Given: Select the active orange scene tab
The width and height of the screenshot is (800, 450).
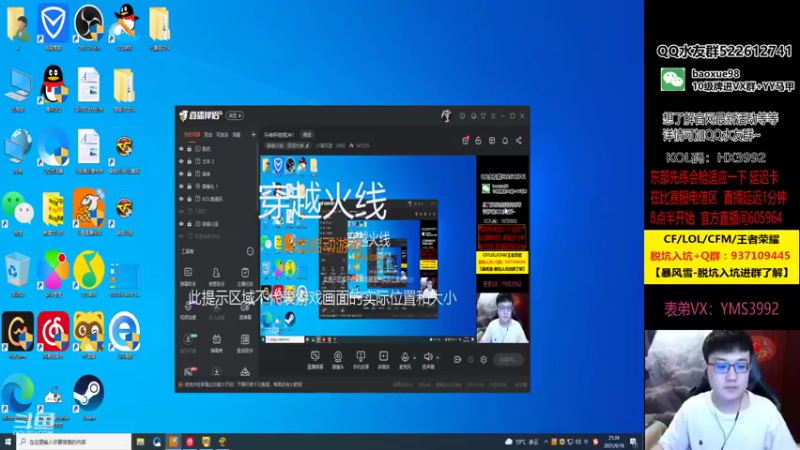Looking at the screenshot, I should click(x=192, y=135).
